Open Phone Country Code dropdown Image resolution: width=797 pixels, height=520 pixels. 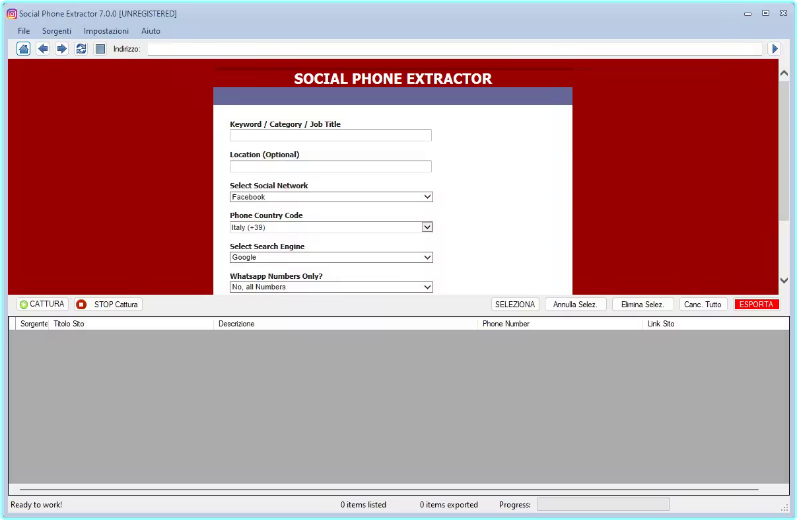[331, 227]
